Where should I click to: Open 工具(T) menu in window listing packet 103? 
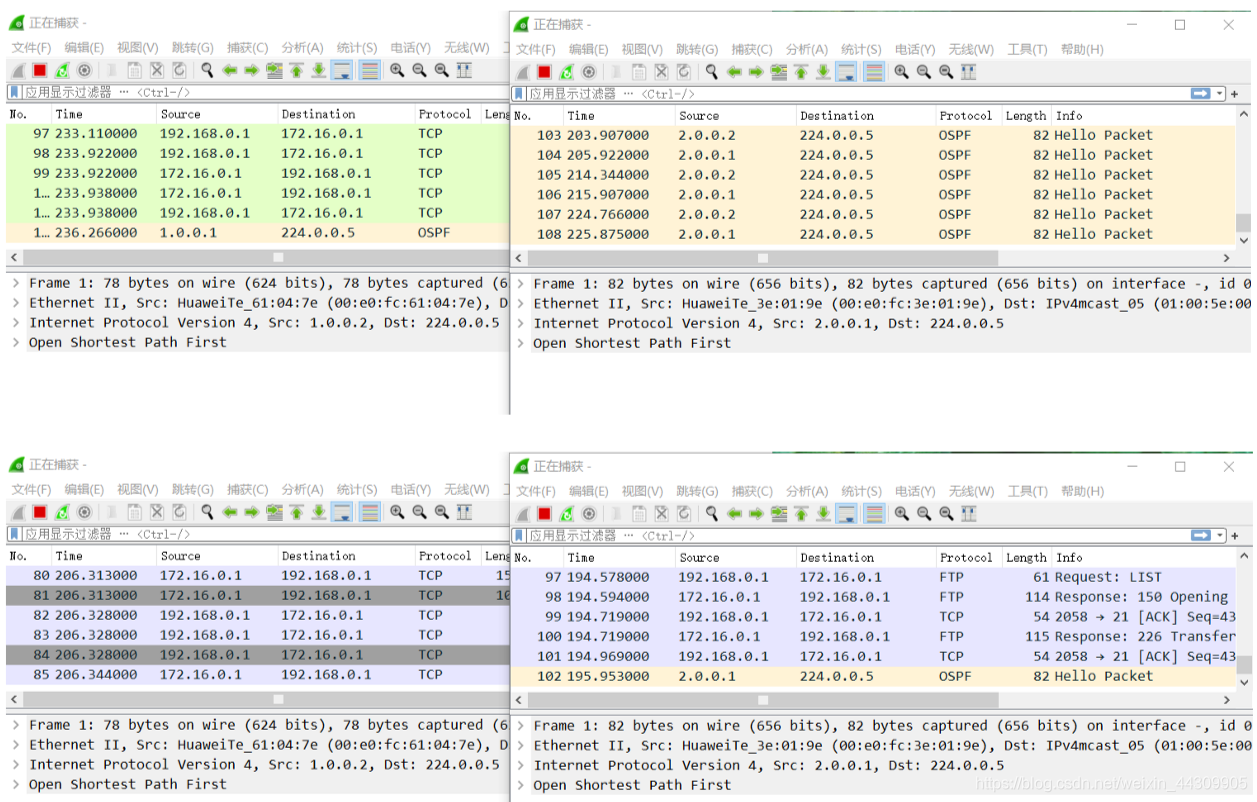tap(1027, 49)
